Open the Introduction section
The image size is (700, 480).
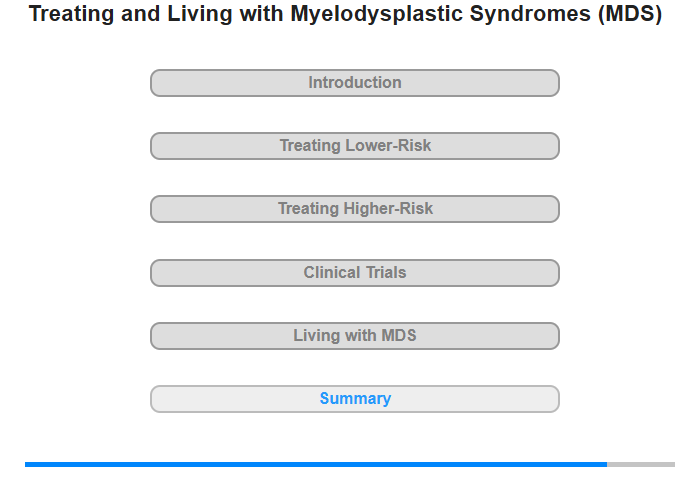pyautogui.click(x=354, y=83)
